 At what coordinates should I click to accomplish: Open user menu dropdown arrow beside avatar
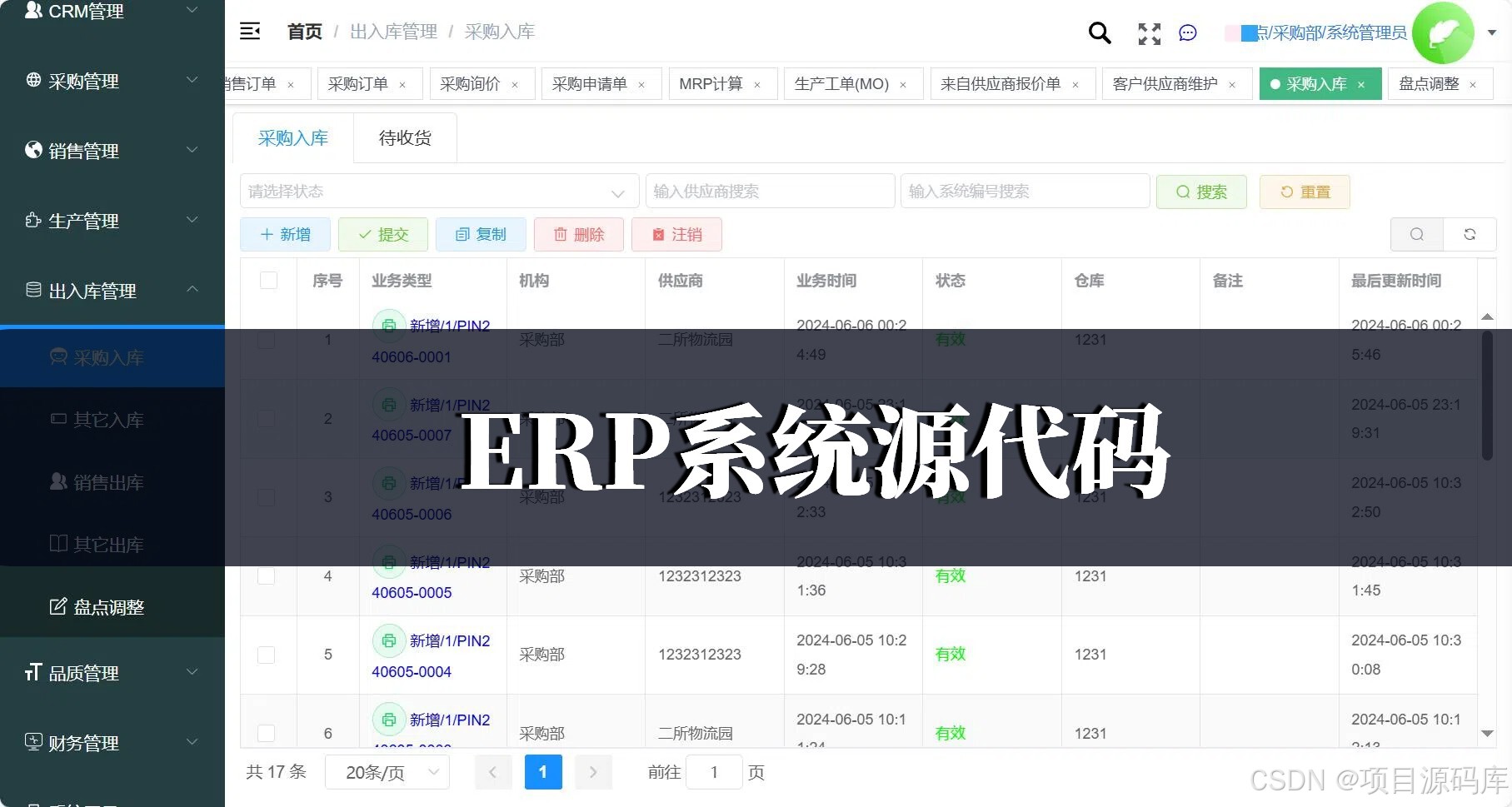(1492, 32)
